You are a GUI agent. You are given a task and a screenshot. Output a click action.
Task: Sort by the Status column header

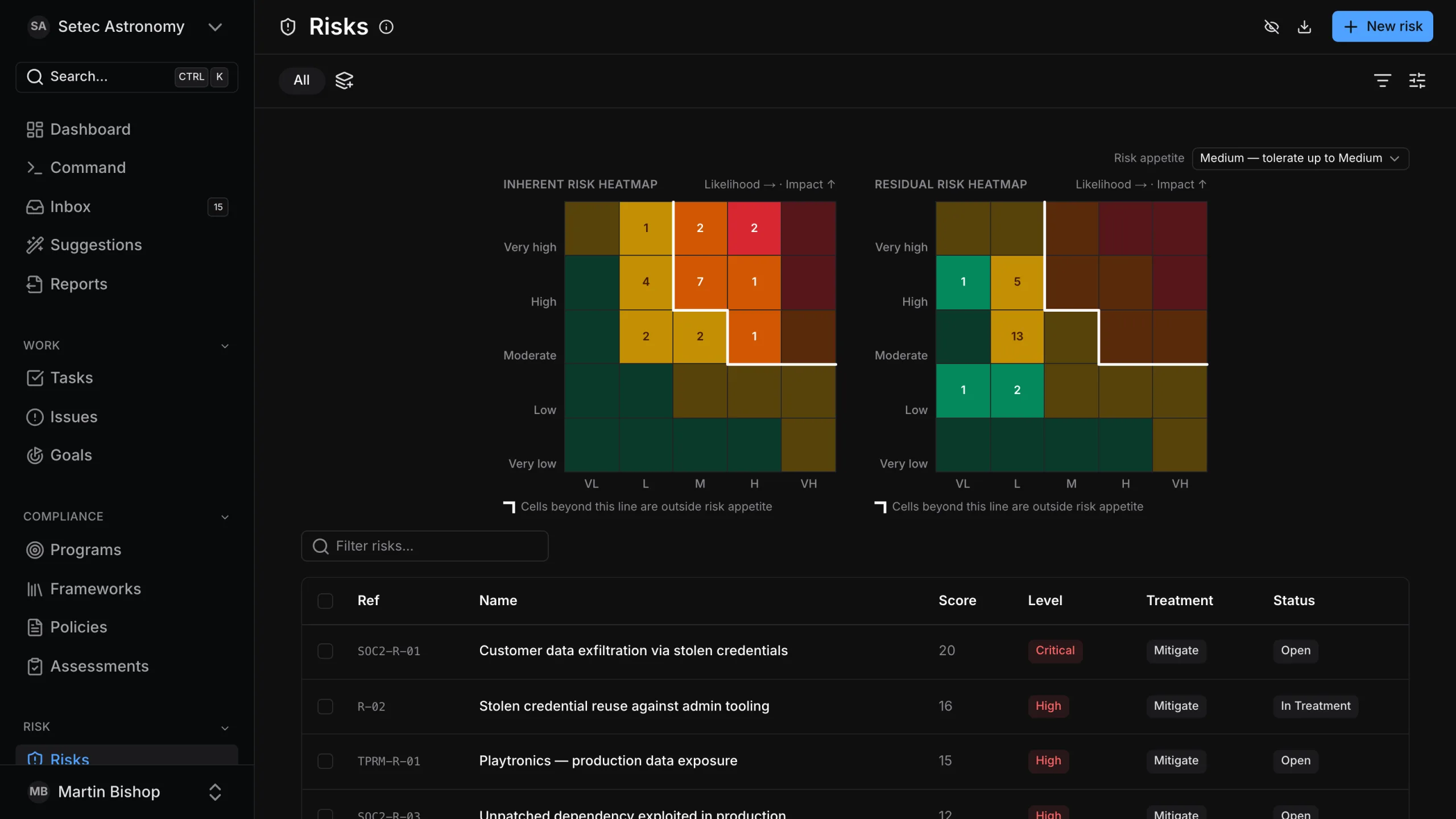click(x=1294, y=601)
